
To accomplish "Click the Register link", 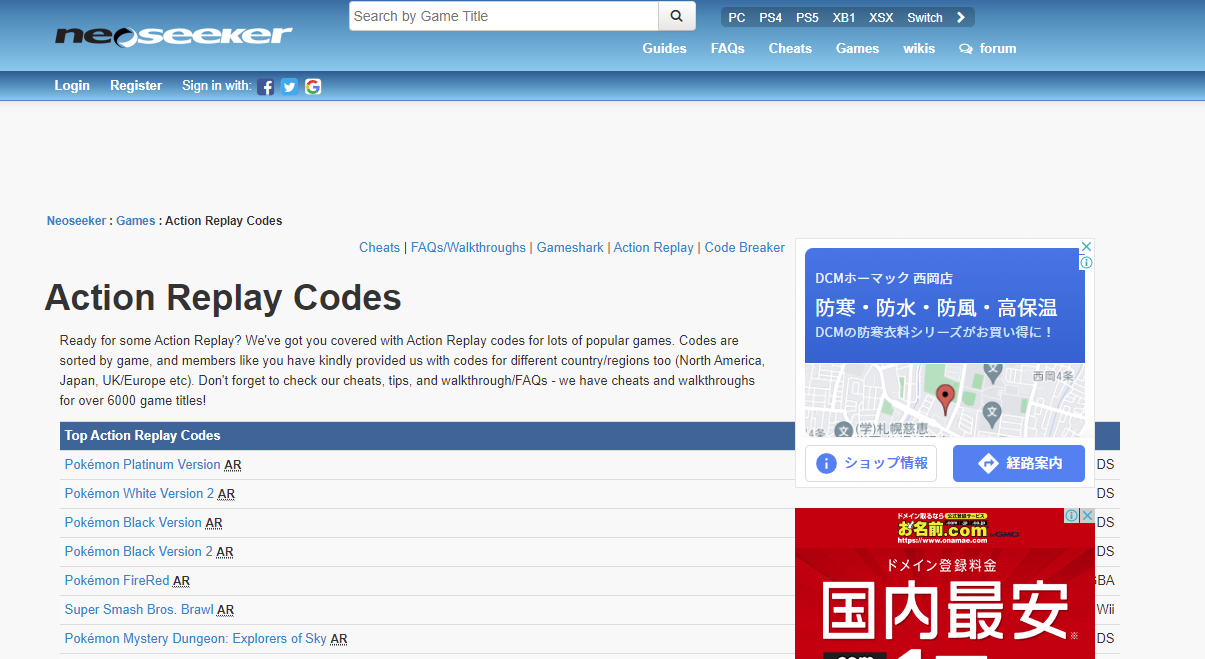I will point(136,86).
